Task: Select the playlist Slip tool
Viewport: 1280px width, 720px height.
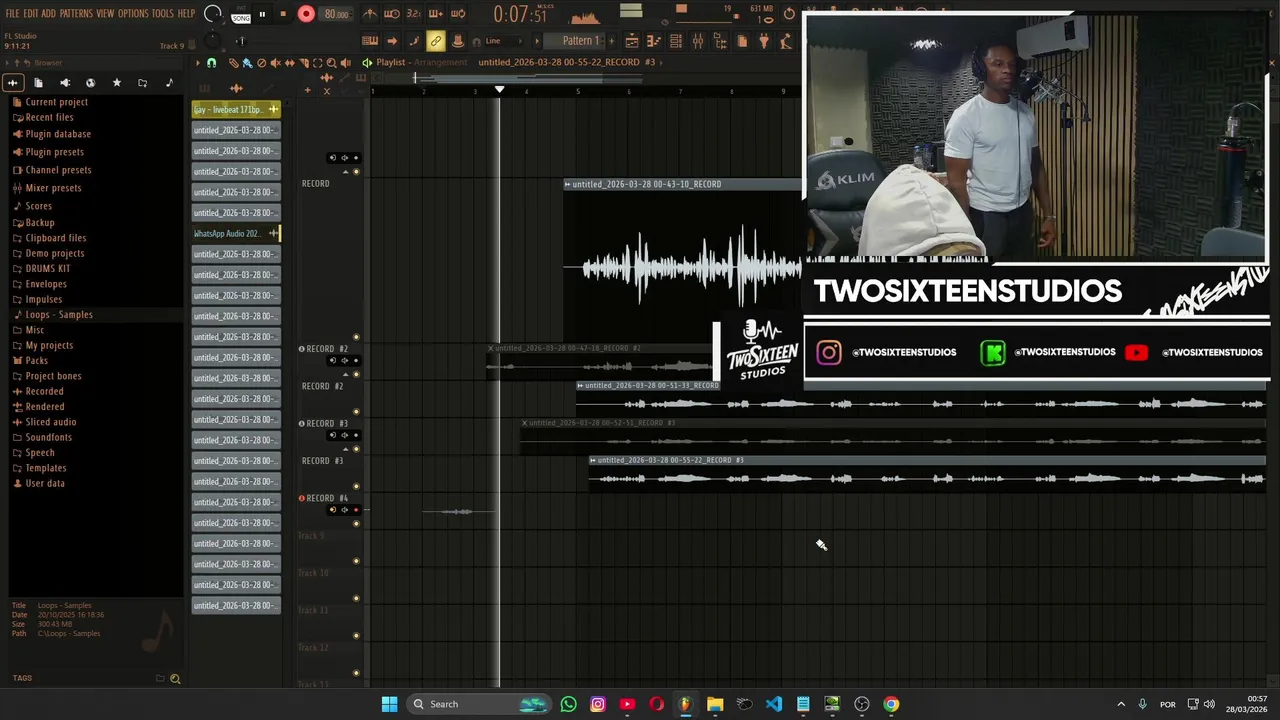Action: point(290,63)
